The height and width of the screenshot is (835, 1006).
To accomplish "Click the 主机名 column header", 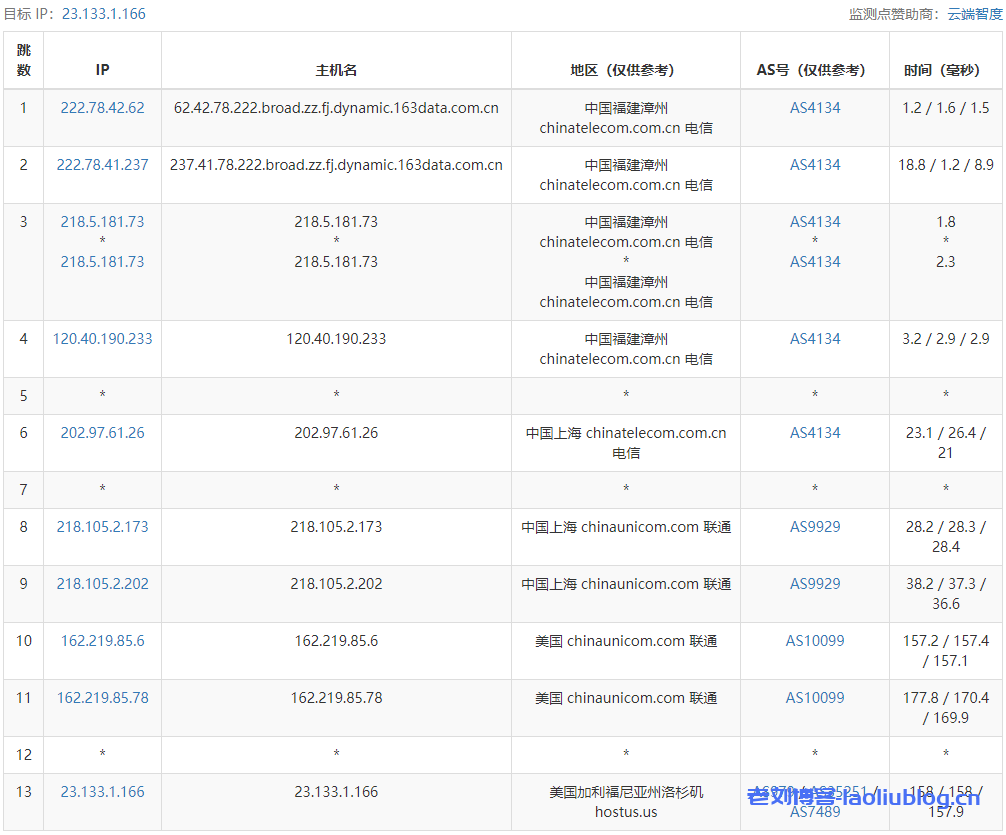I will 336,70.
